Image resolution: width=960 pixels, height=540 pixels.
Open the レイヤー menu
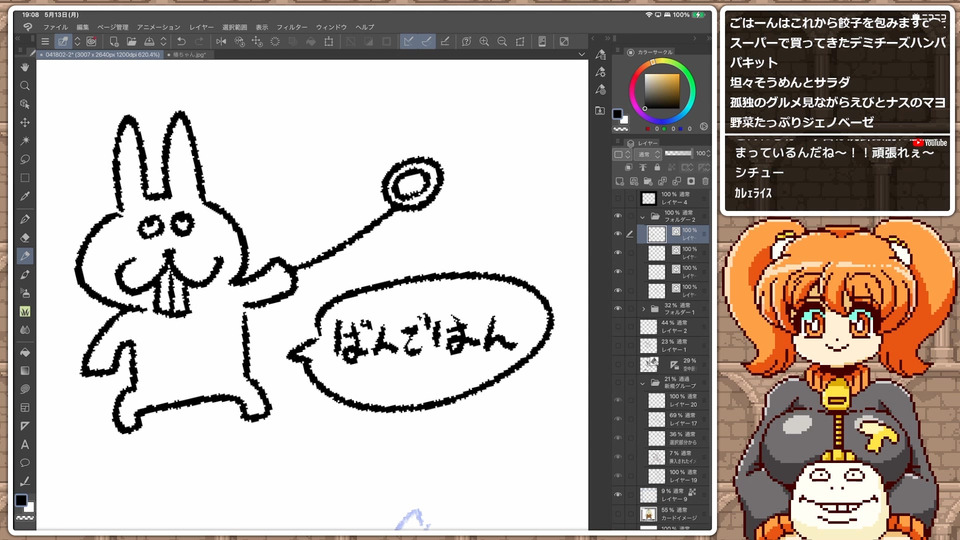pyautogui.click(x=201, y=27)
